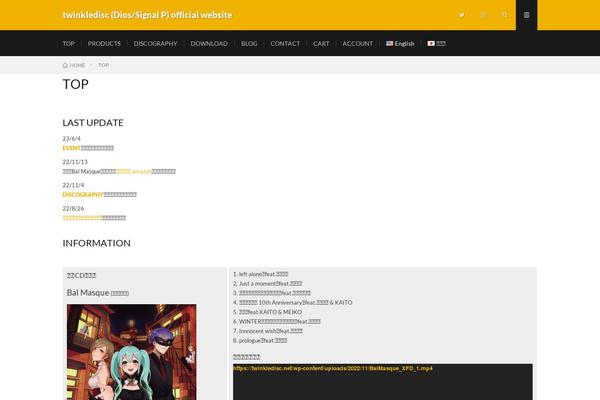The image size is (600, 400).
Task: Click the INFORMATION heading
Action: tap(96, 243)
